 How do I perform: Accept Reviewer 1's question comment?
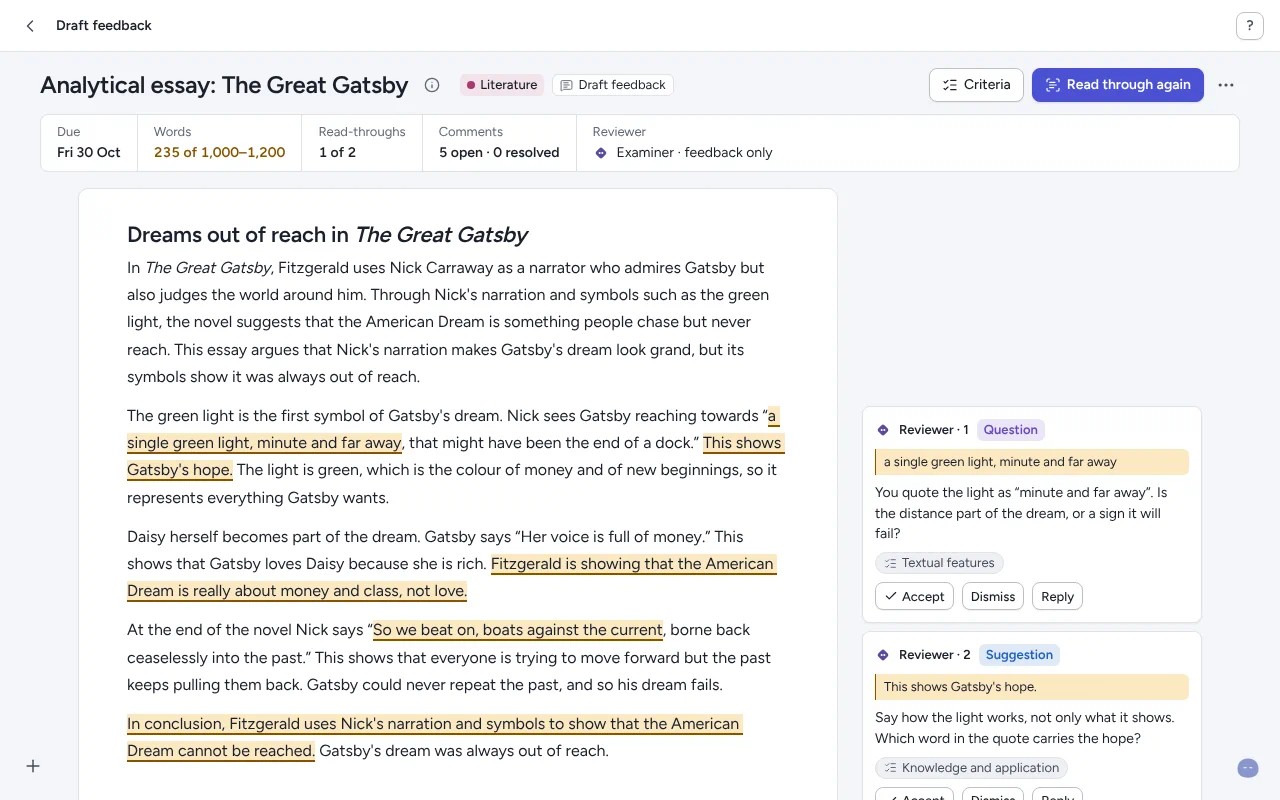coord(914,597)
